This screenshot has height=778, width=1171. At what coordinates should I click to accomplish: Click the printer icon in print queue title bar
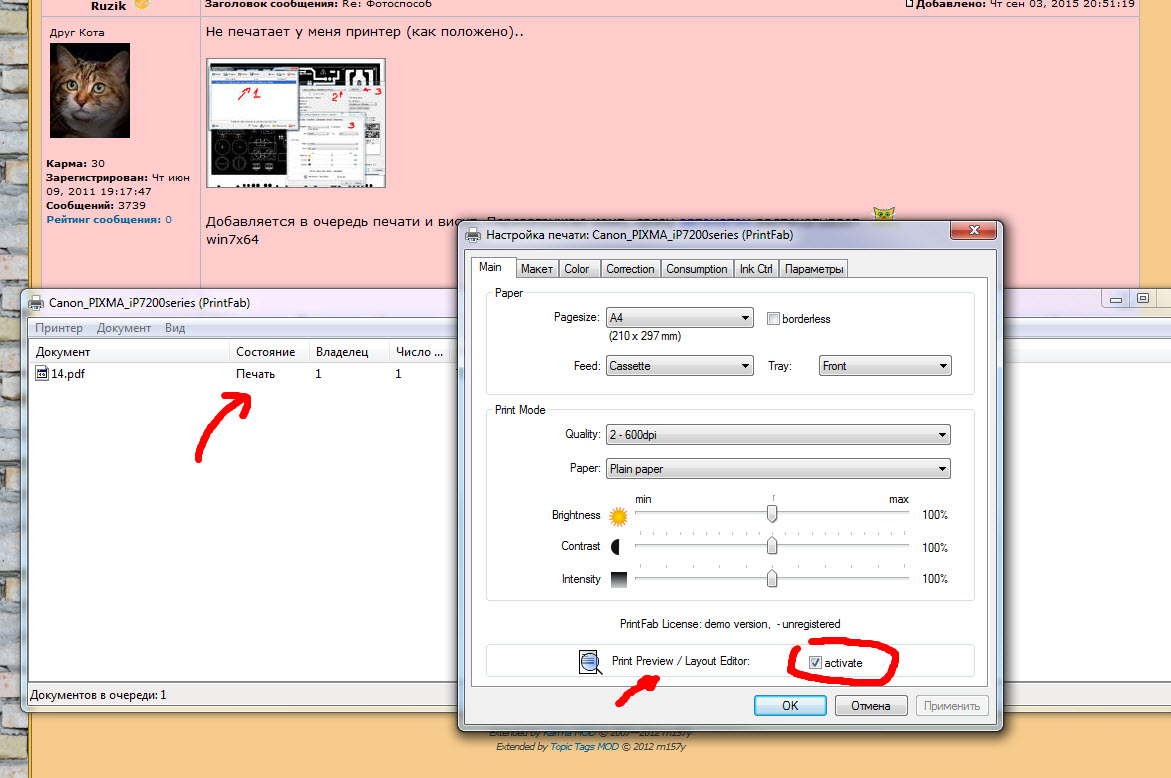pos(36,303)
